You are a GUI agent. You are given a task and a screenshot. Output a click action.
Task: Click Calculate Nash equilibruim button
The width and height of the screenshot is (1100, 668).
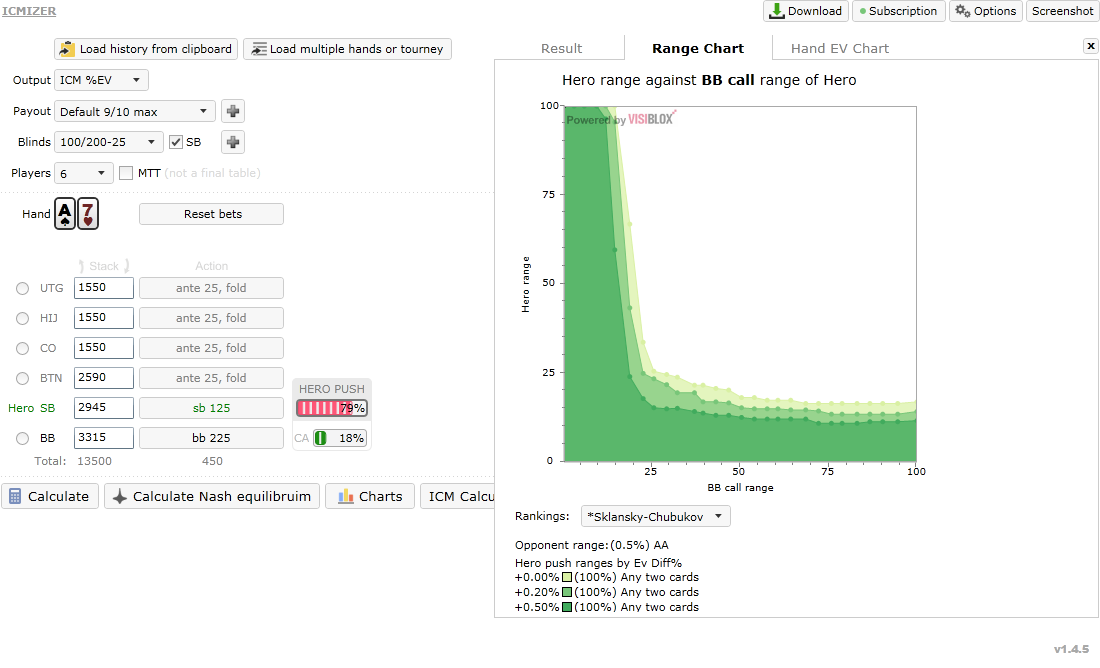point(212,496)
